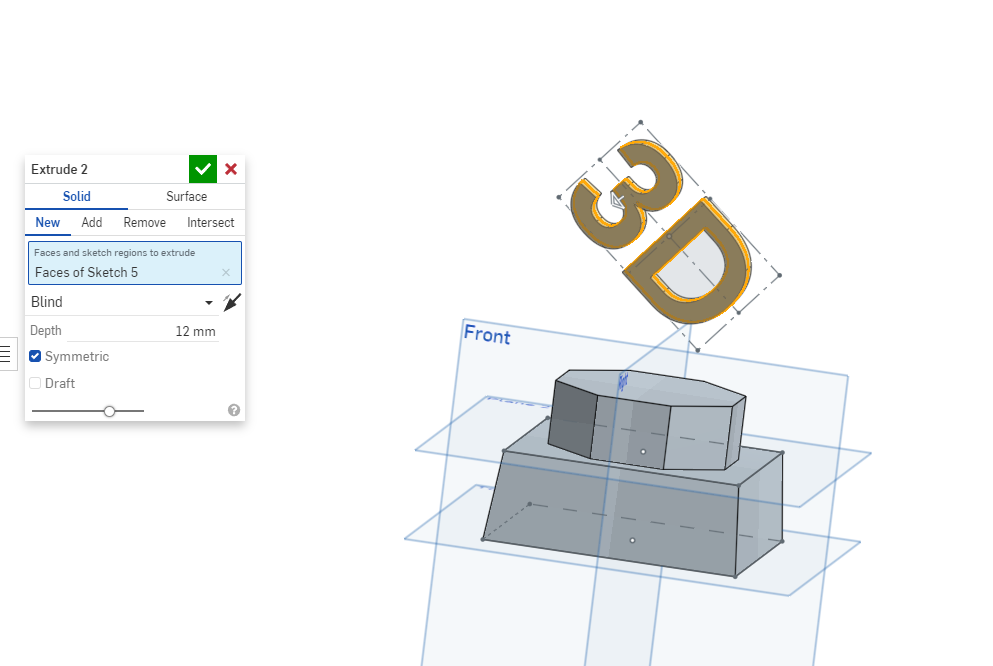Flip extrude direction with the arrow icon
Screen dimensions: 993x666
click(232, 302)
